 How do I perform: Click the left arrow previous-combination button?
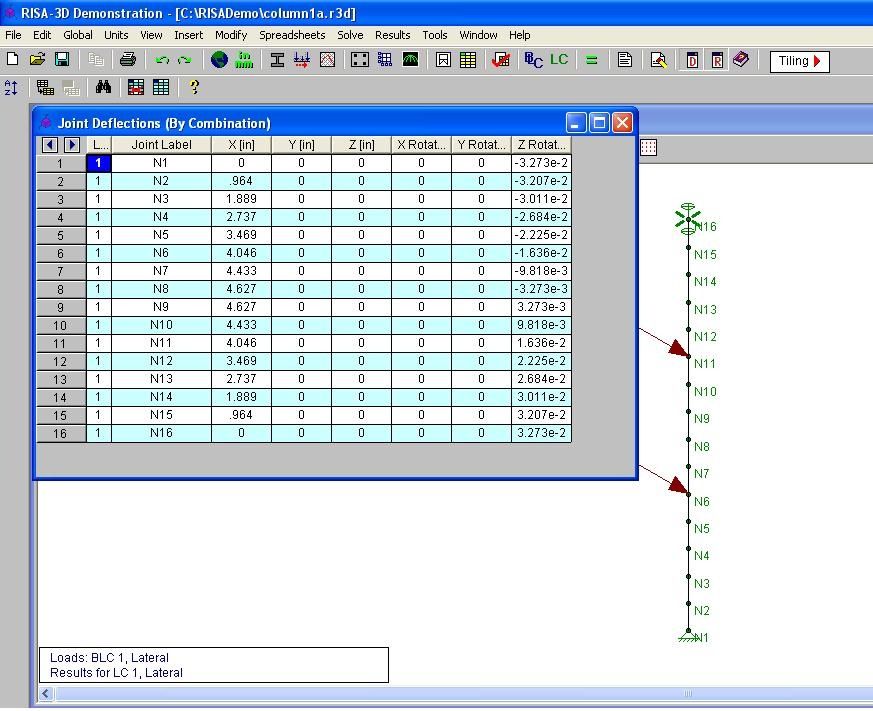50,145
